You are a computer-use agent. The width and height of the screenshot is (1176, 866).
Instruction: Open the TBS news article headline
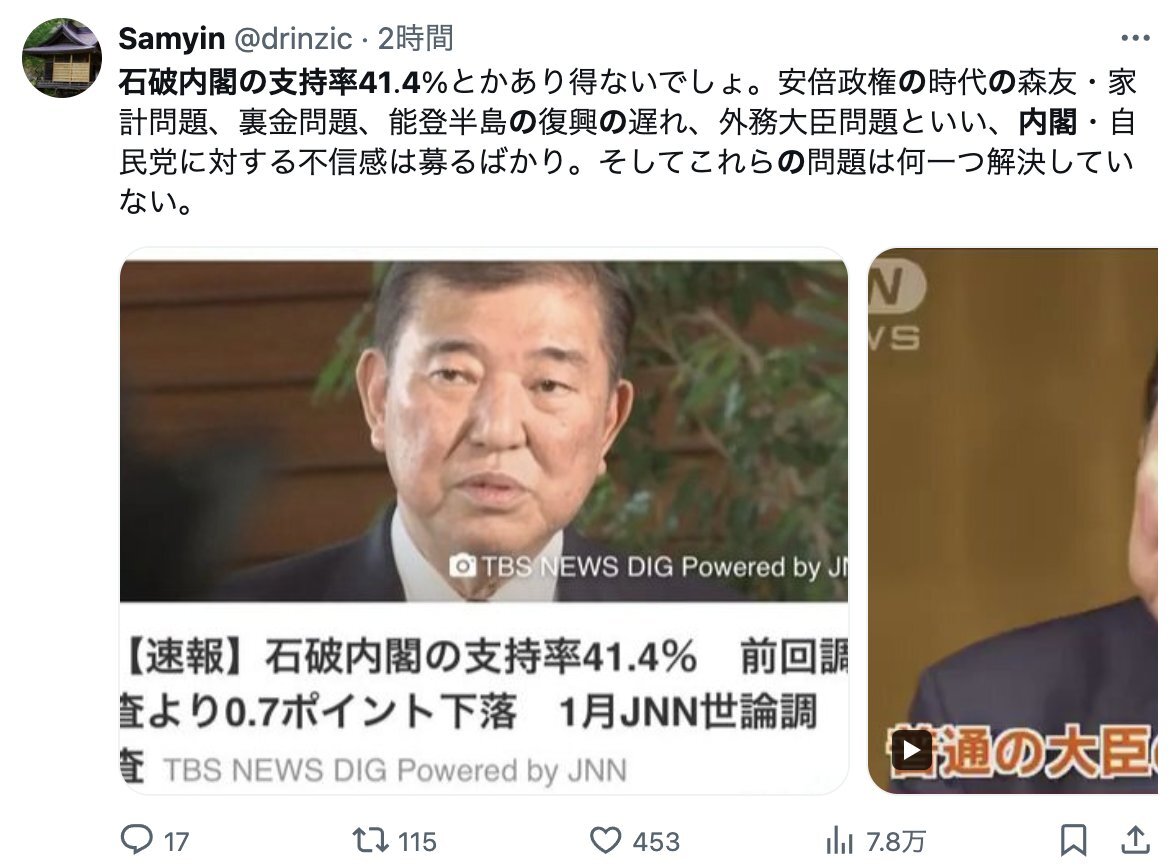pos(484,684)
